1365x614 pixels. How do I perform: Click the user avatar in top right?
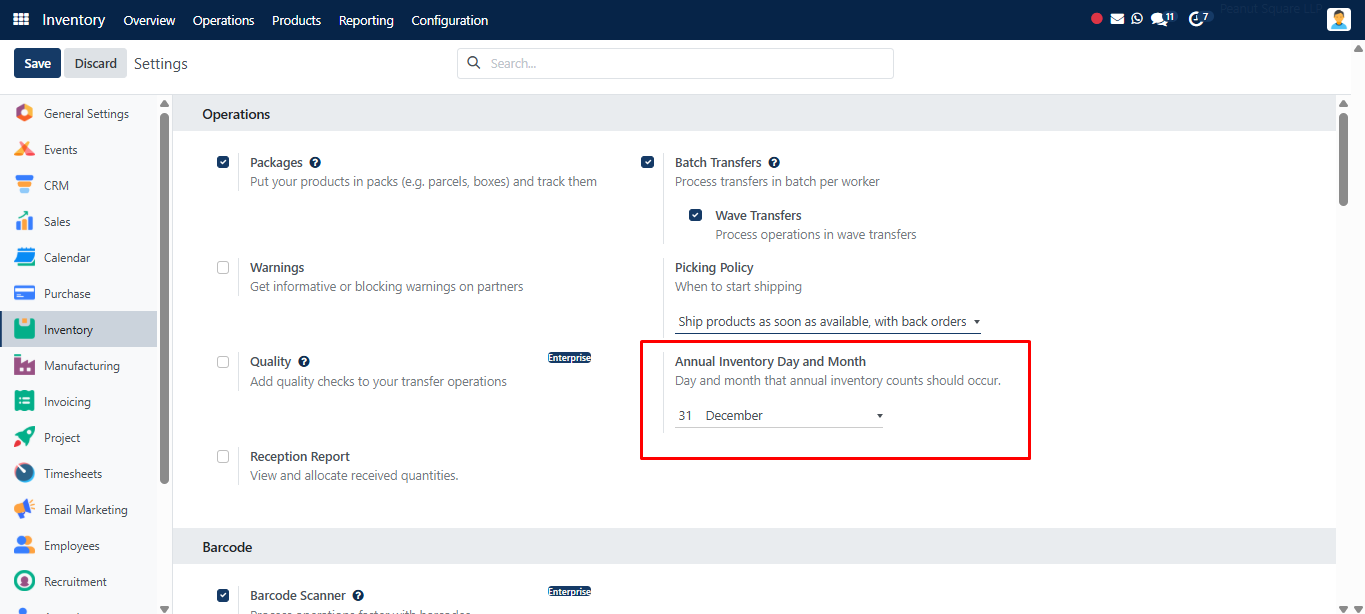tap(1338, 20)
